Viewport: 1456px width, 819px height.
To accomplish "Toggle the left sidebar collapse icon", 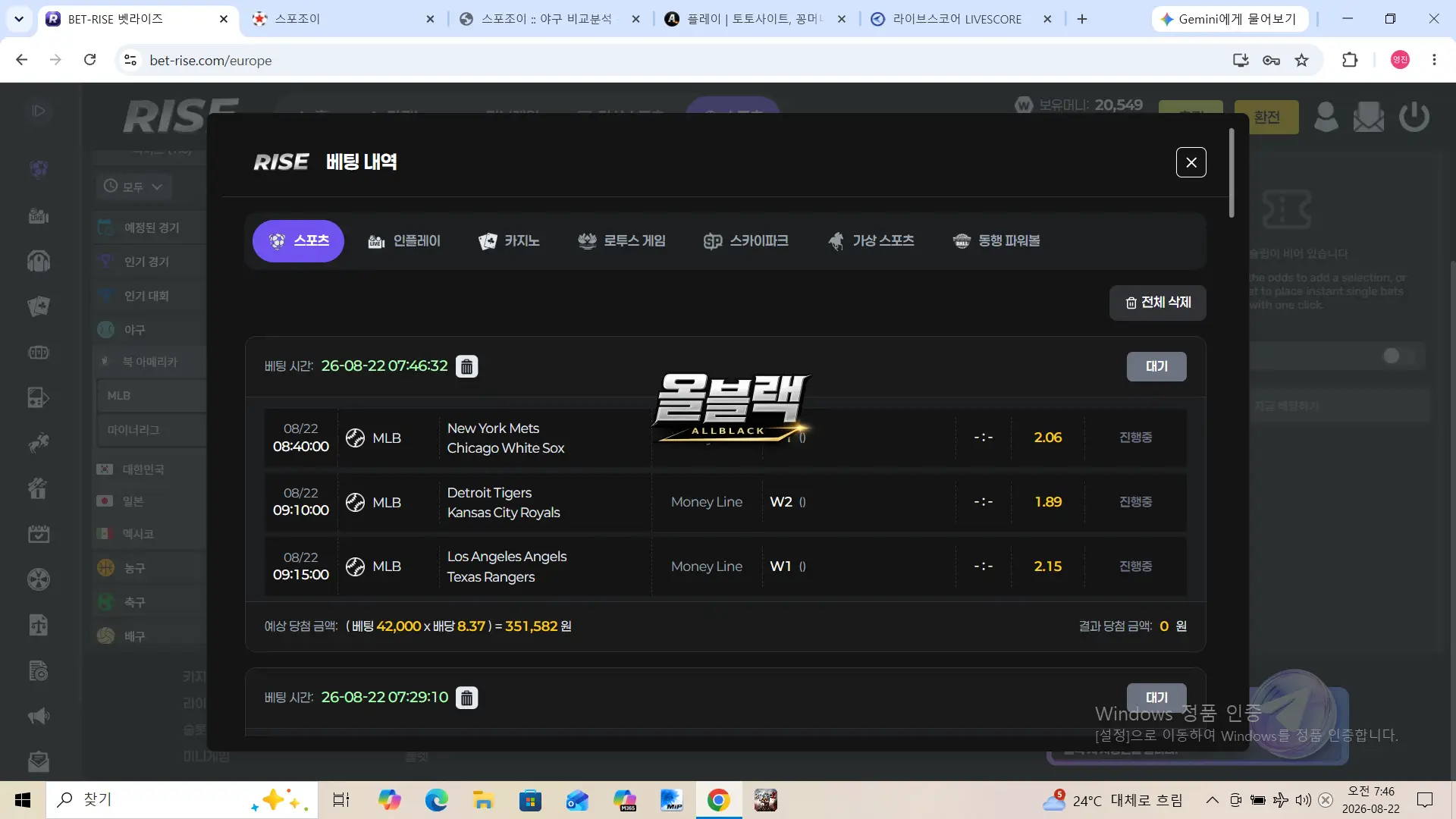I will click(x=39, y=111).
